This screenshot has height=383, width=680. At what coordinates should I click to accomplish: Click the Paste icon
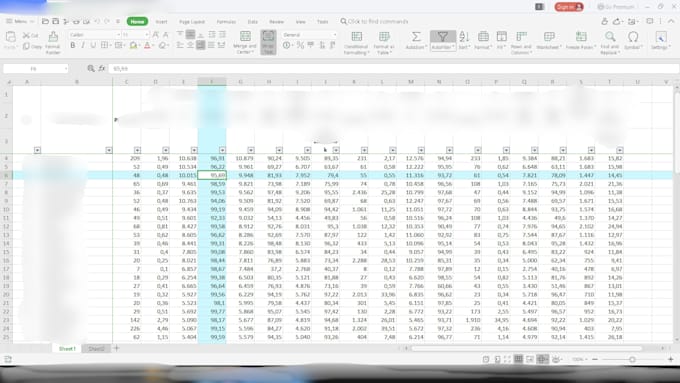click(x=10, y=37)
